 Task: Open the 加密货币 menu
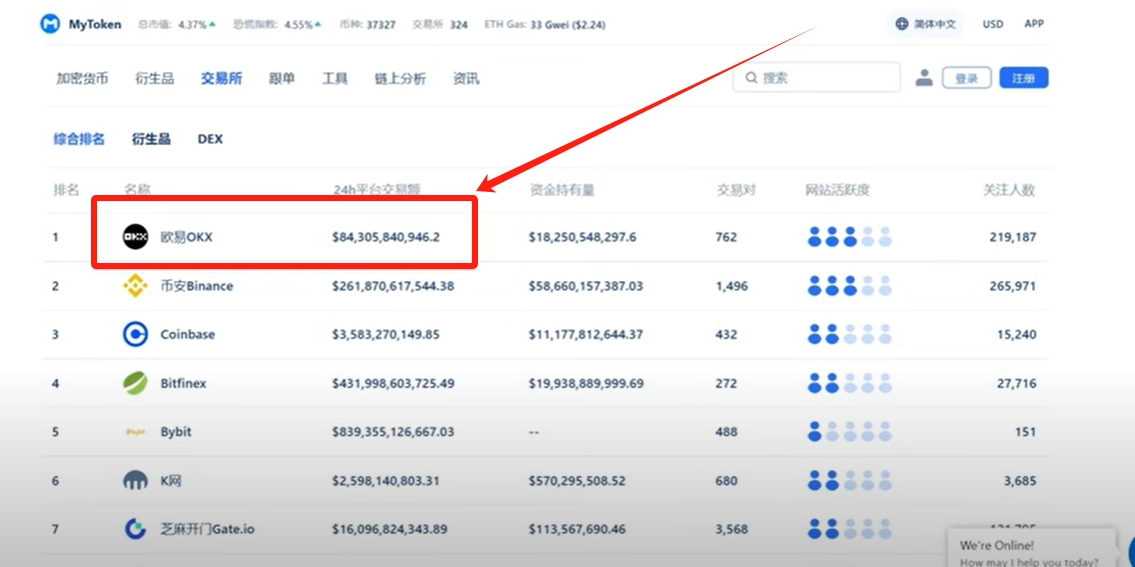(x=82, y=79)
